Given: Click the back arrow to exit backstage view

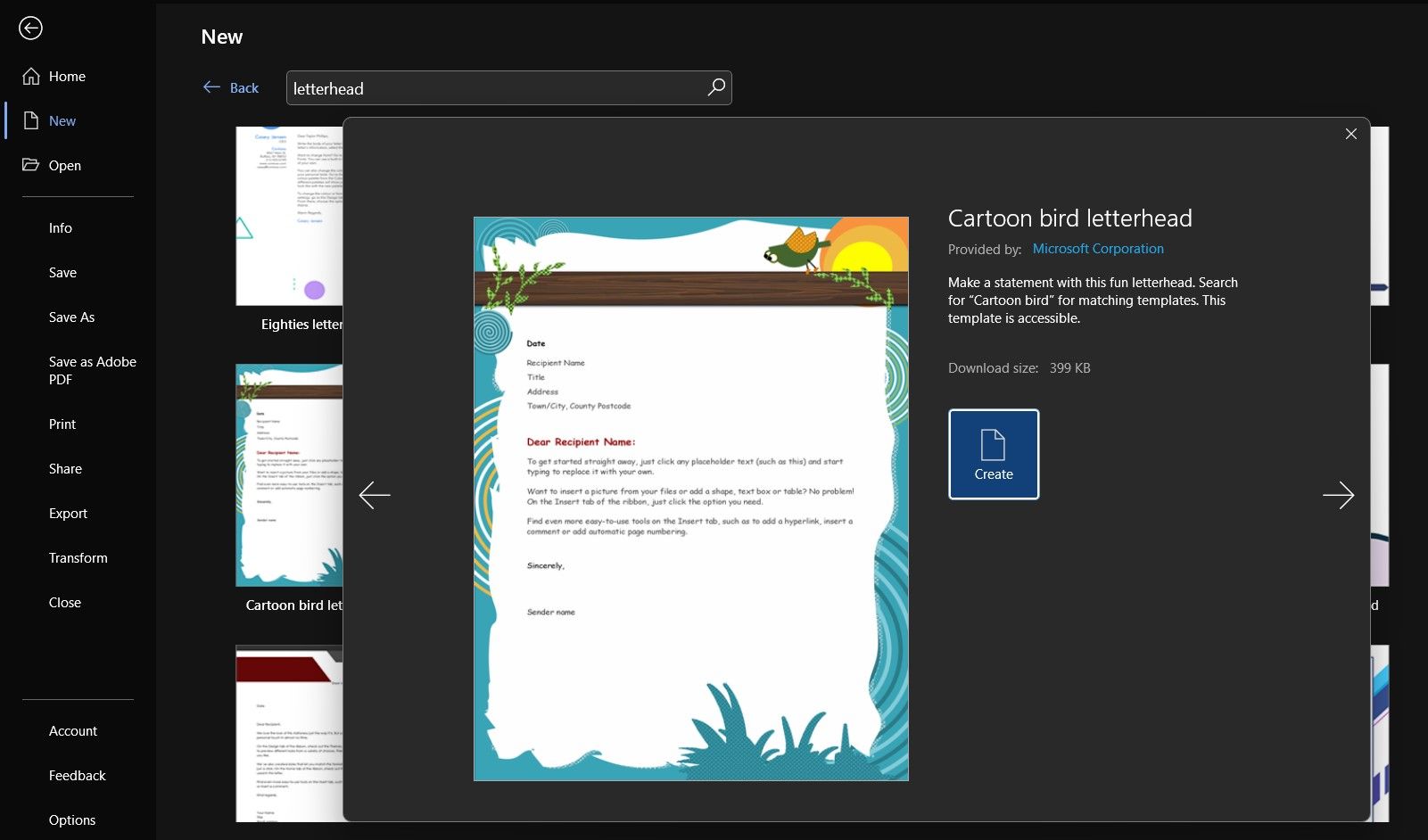Looking at the screenshot, I should pos(31,28).
